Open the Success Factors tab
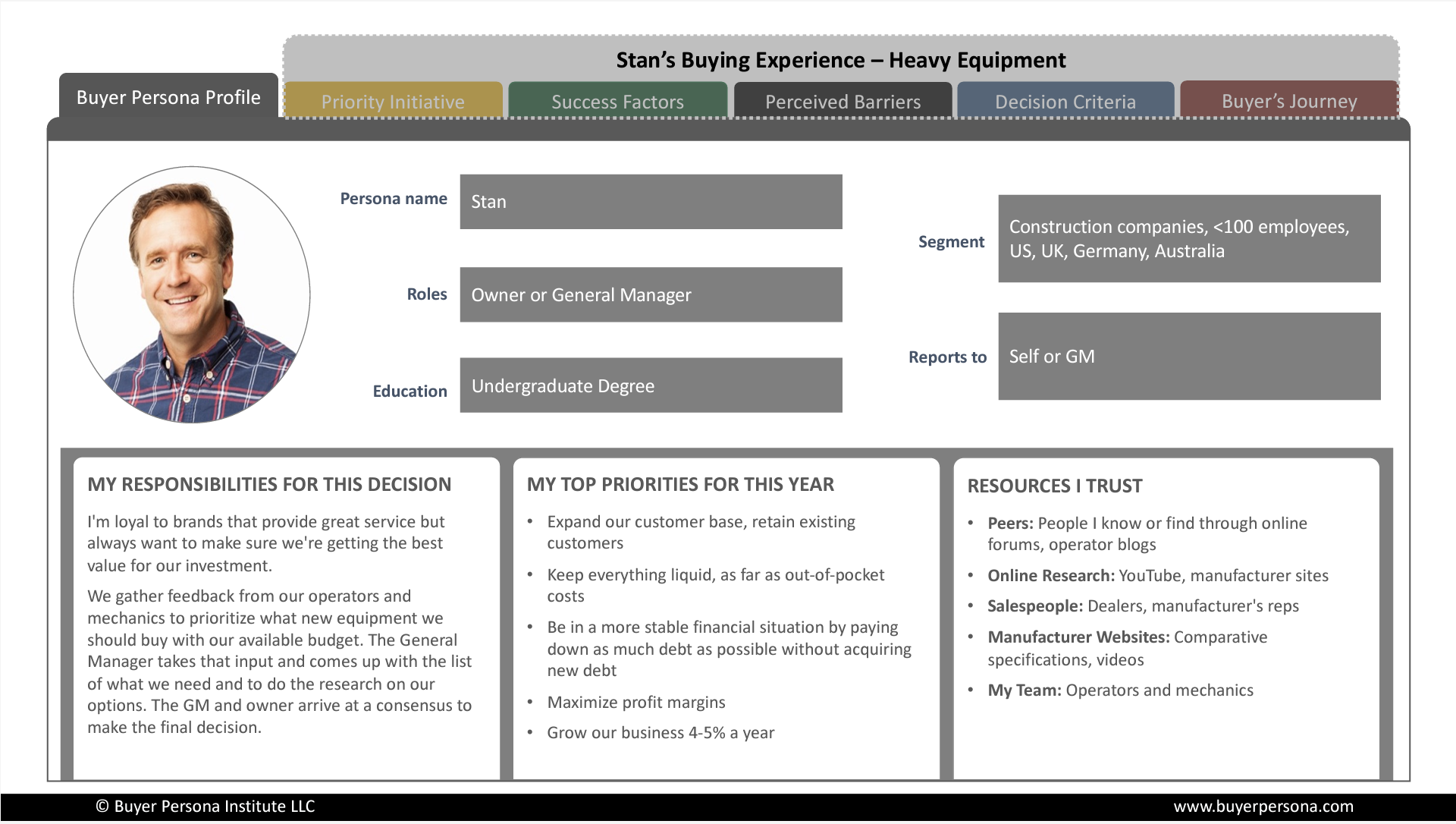 click(x=617, y=101)
